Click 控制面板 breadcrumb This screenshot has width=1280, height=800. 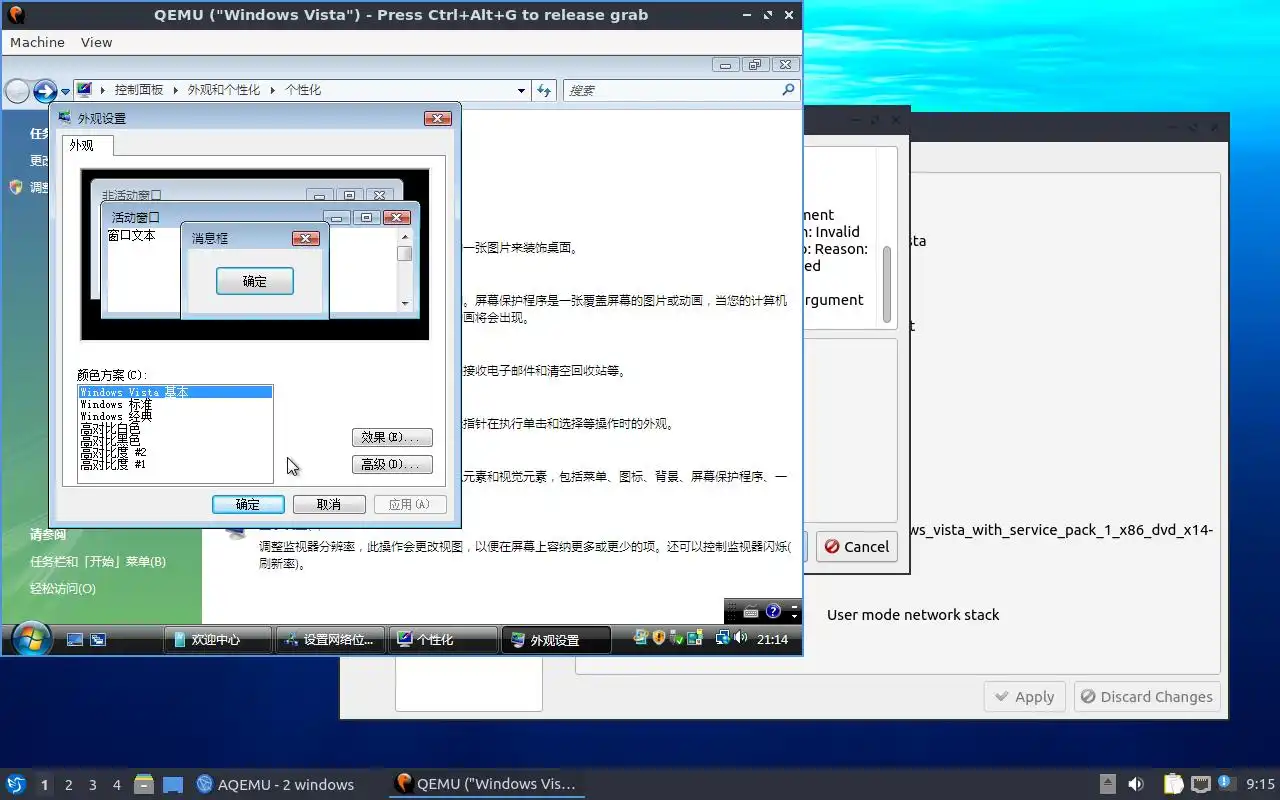tap(138, 90)
